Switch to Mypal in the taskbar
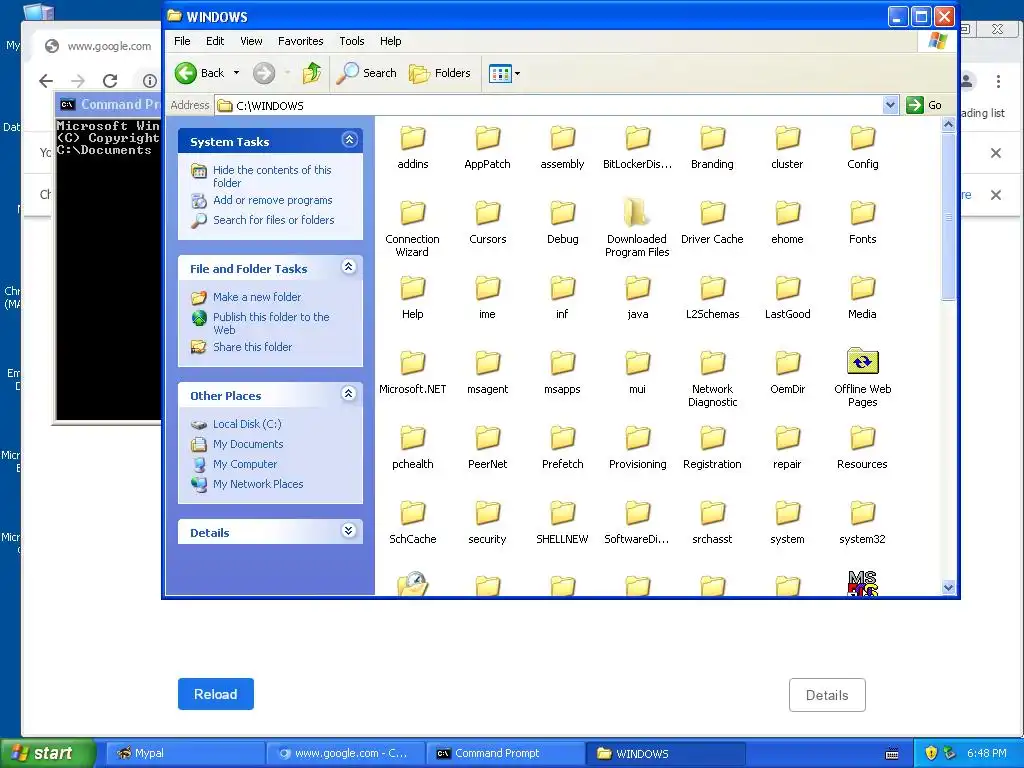The image size is (1024, 768). (x=184, y=754)
